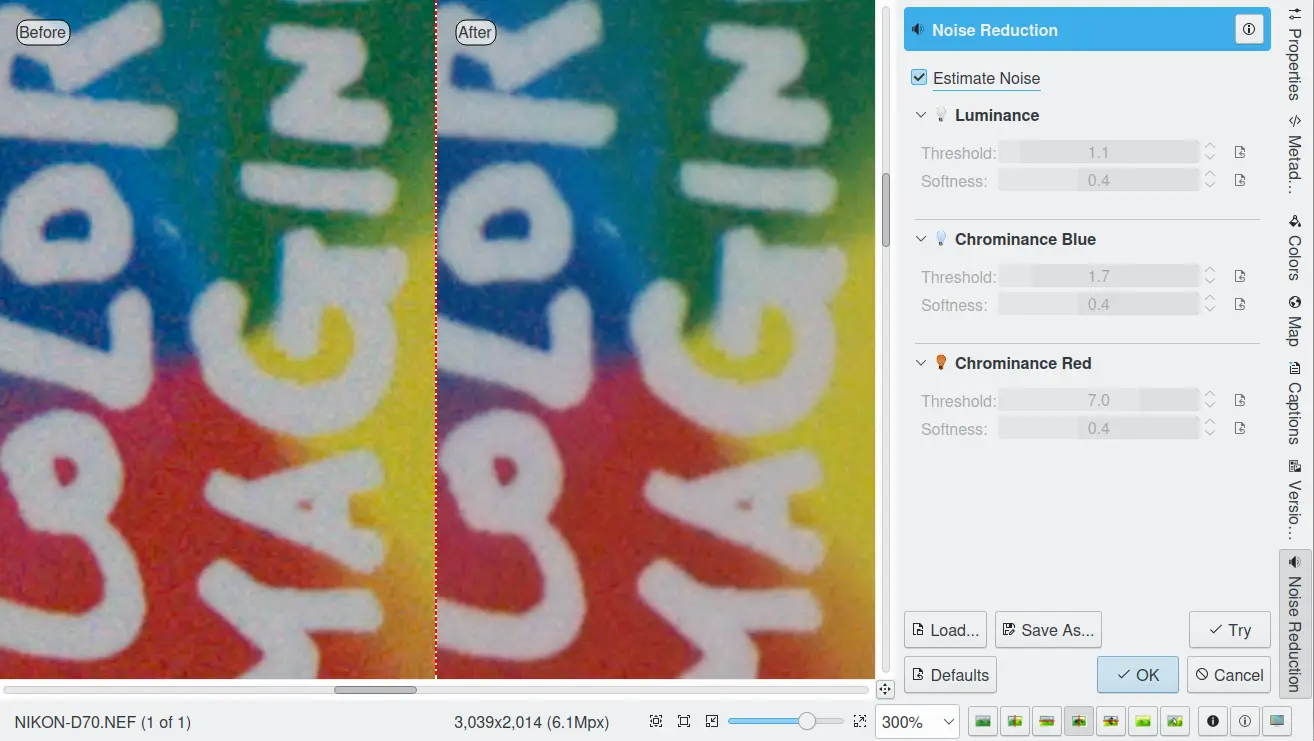Image resolution: width=1314 pixels, height=741 pixels.
Task: Choose the horizontal split before/after preview
Action: [1047, 721]
